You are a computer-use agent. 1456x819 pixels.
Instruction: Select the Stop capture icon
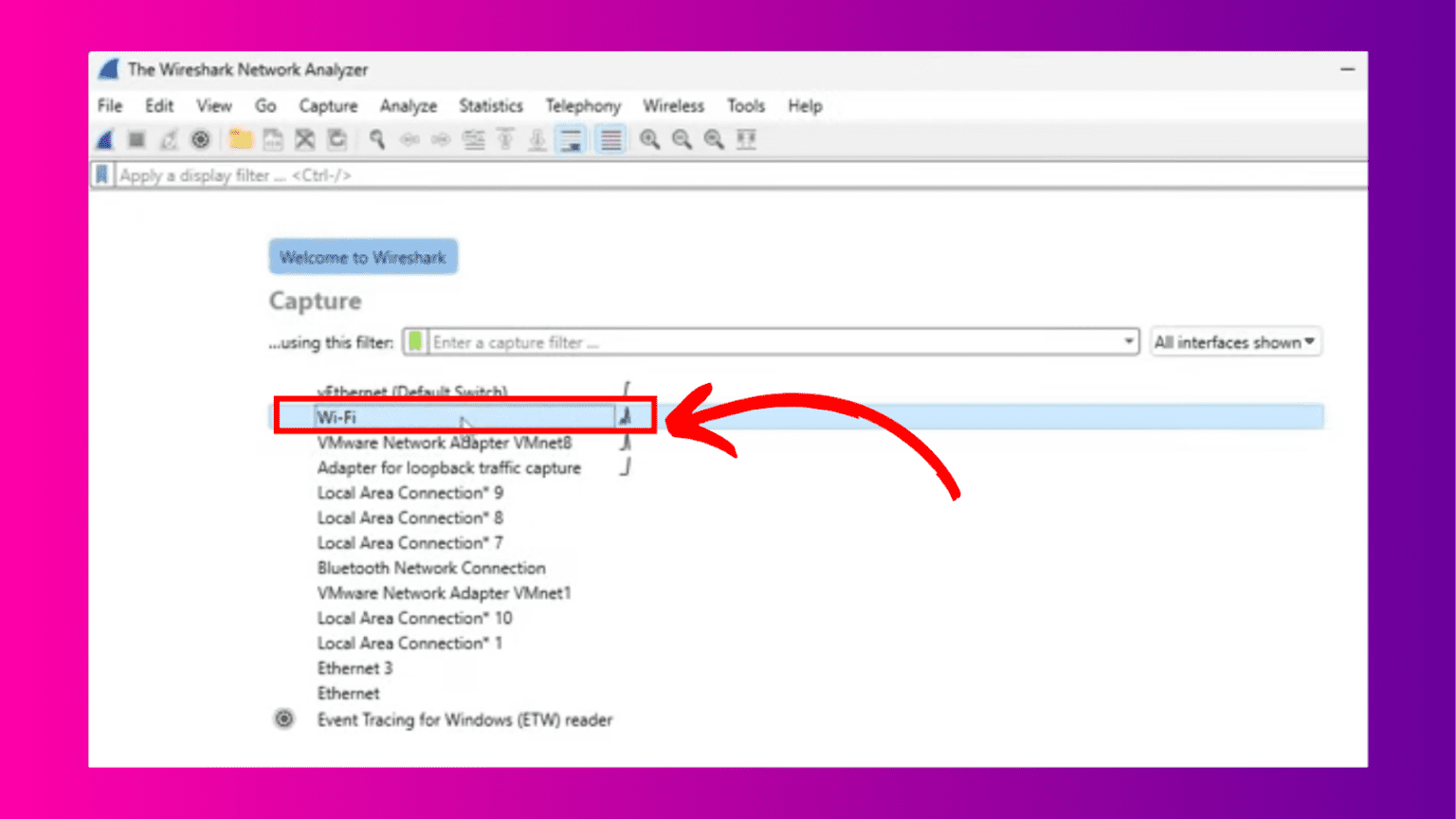(136, 139)
